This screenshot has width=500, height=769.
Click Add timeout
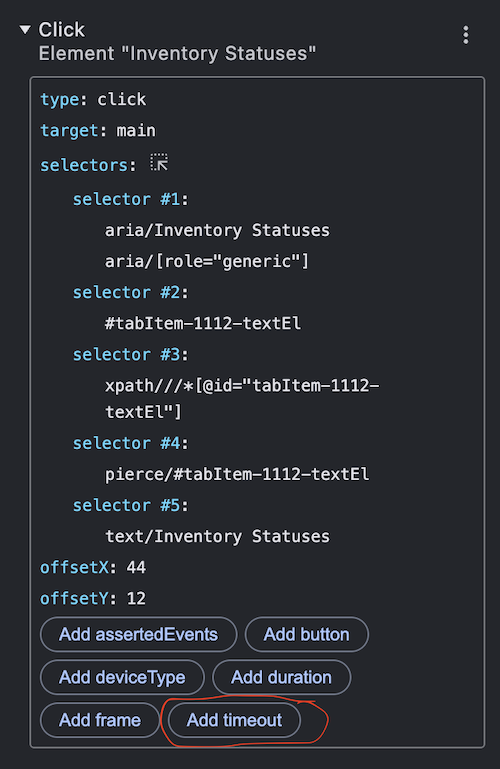(x=234, y=719)
